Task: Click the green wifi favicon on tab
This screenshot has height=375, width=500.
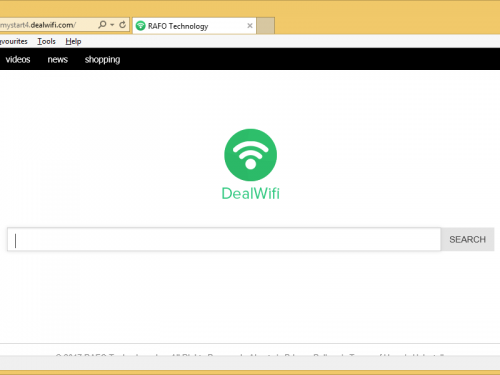Action: [141, 26]
